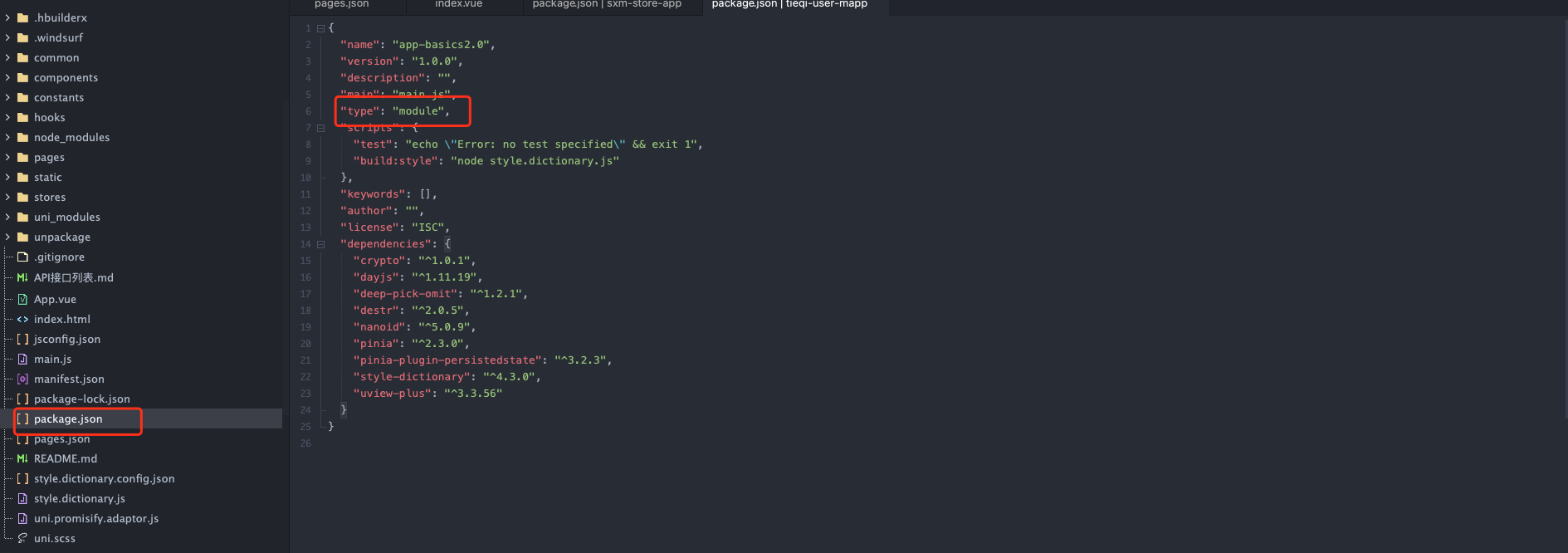Click the App.vue file icon
This screenshot has width=1568, height=553.
(23, 299)
